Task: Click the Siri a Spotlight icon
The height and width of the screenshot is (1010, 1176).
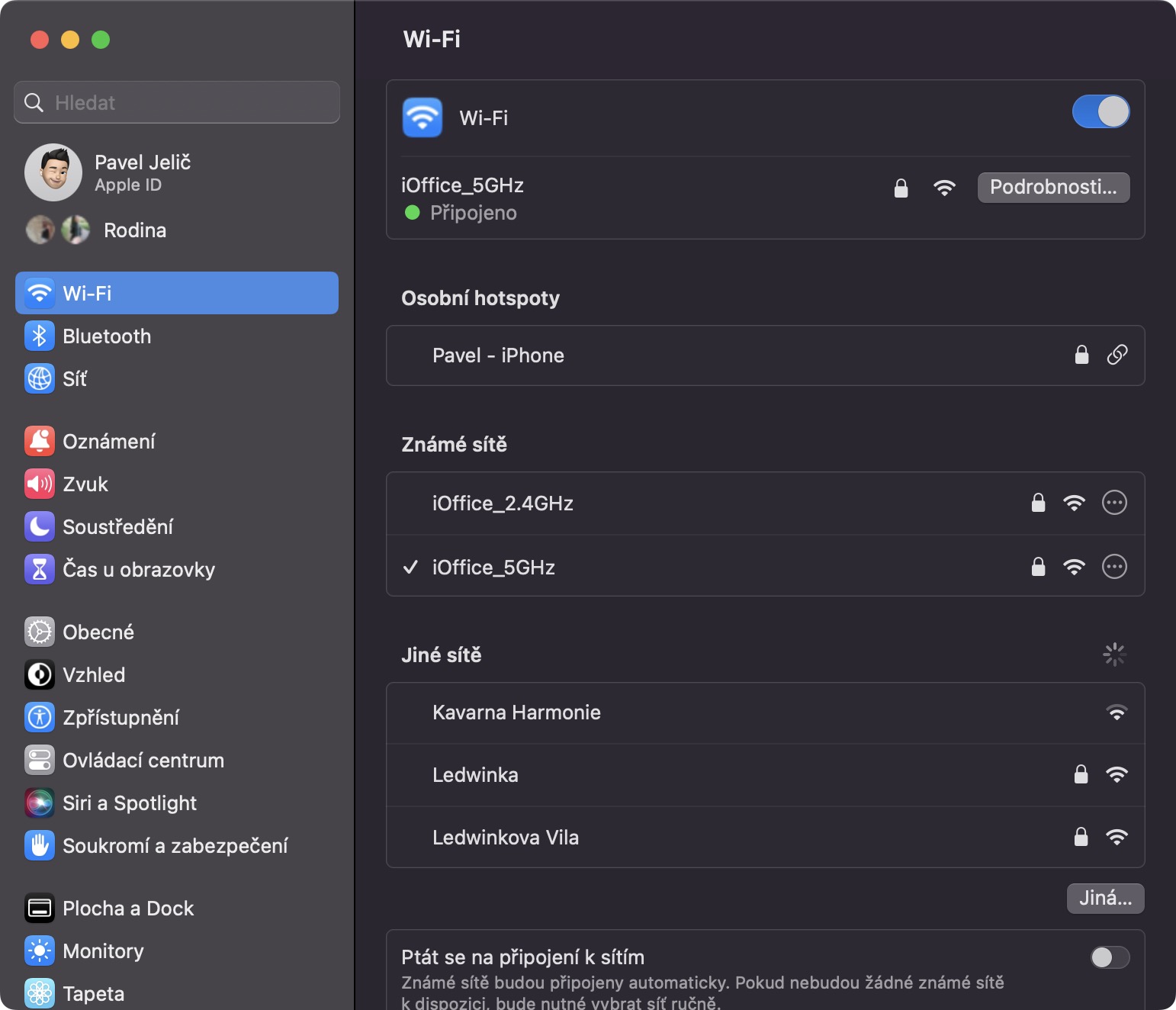Action: tap(40, 803)
